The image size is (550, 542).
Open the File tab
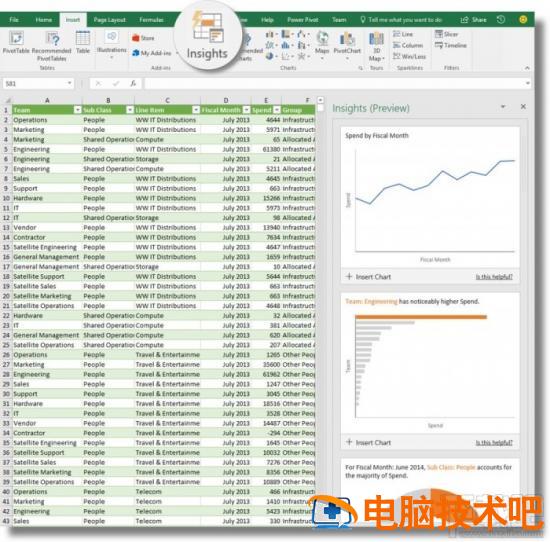click(14, 20)
